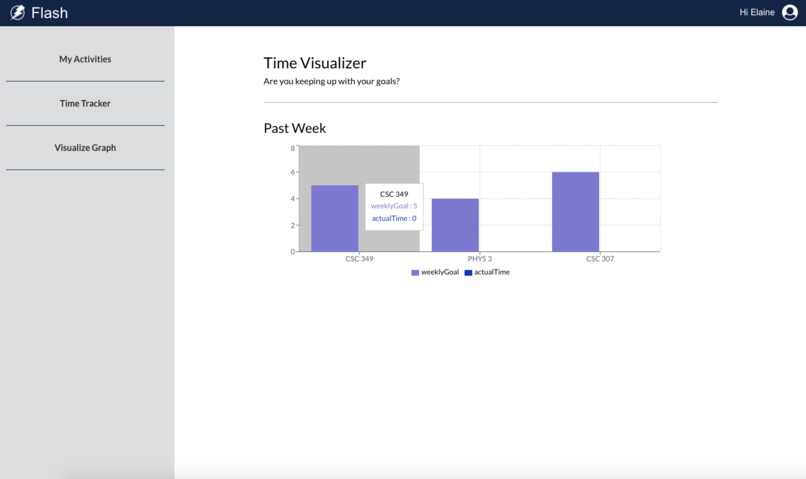Click the y-axis label 4
This screenshot has width=806, height=479.
tap(292, 198)
